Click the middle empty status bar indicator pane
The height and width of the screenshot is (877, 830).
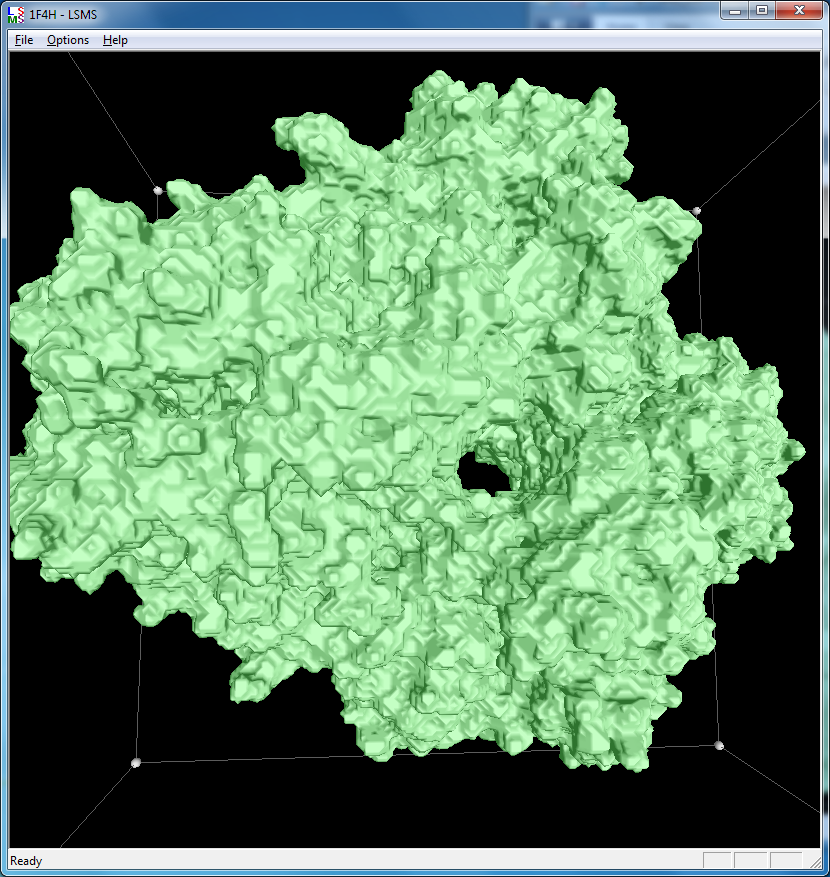[x=750, y=861]
